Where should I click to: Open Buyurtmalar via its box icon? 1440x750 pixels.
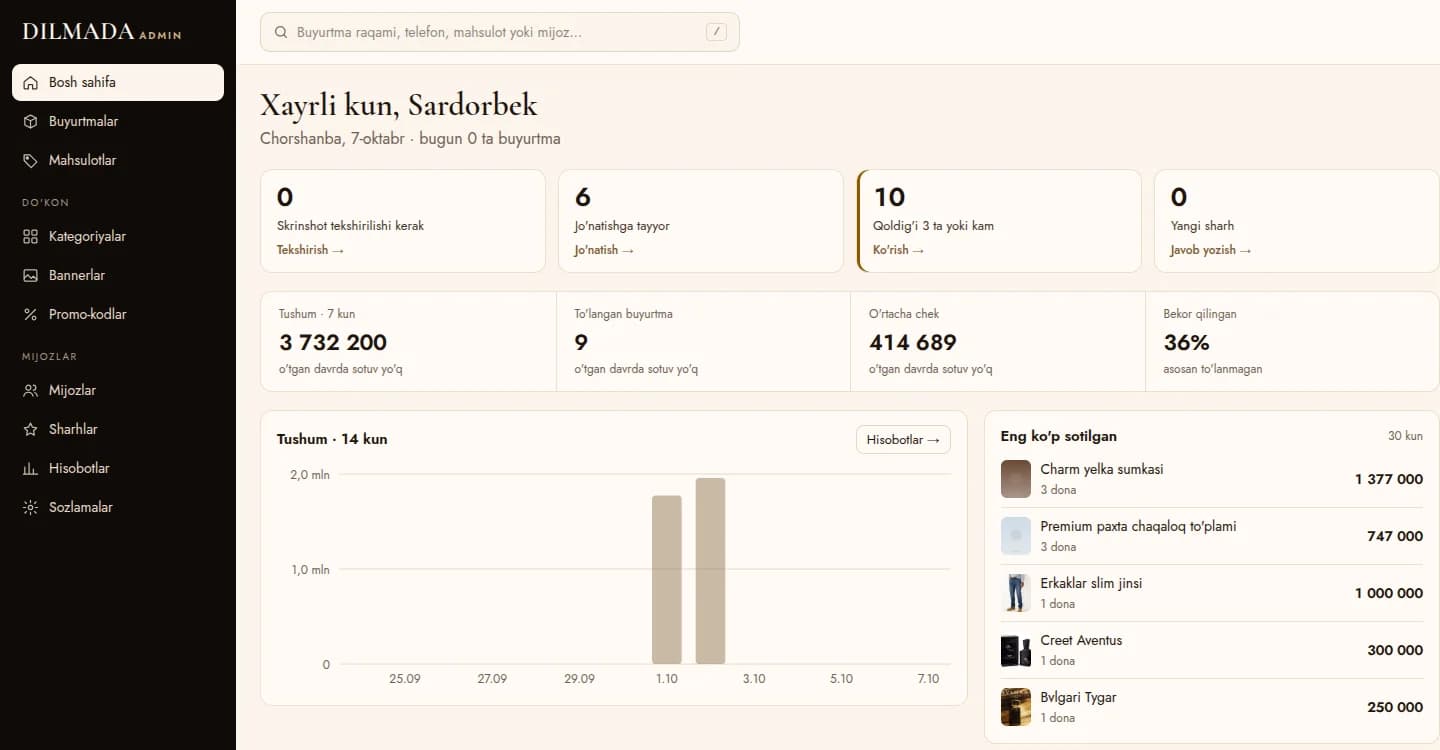click(x=31, y=122)
